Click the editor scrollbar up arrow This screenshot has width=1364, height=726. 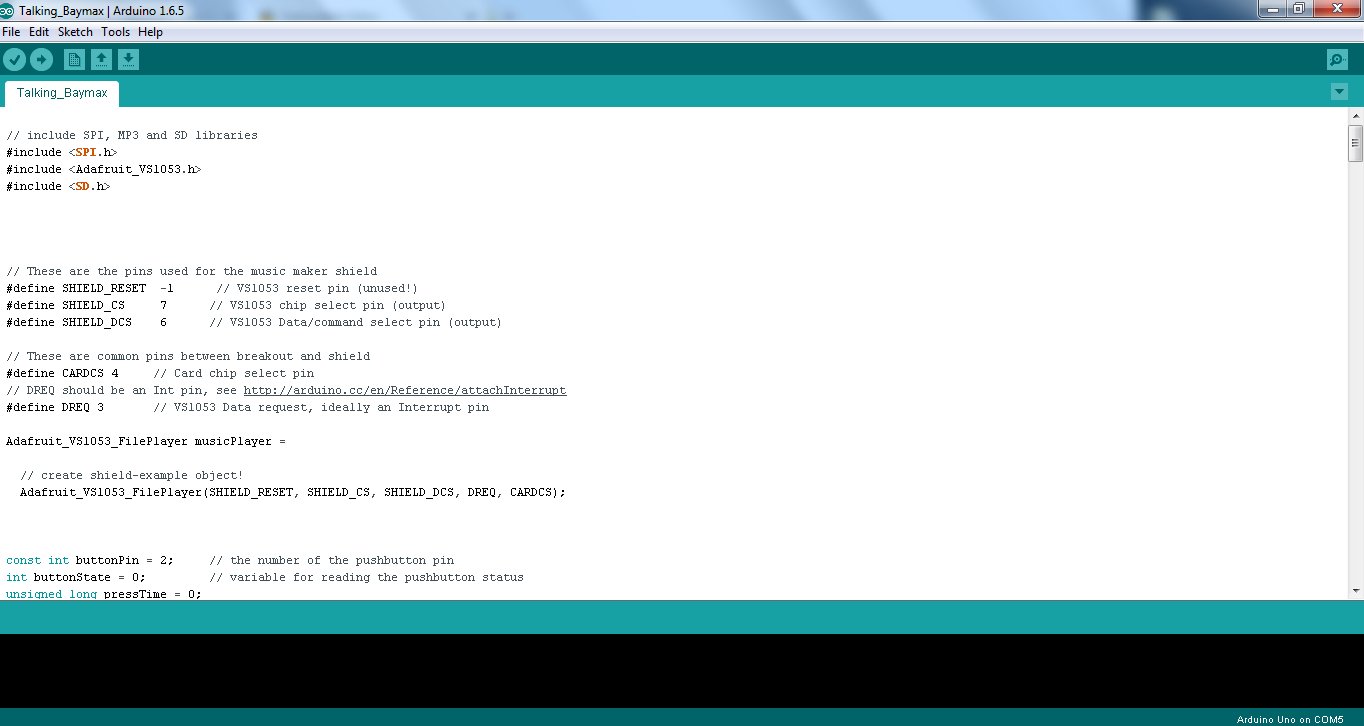pyautogui.click(x=1355, y=117)
